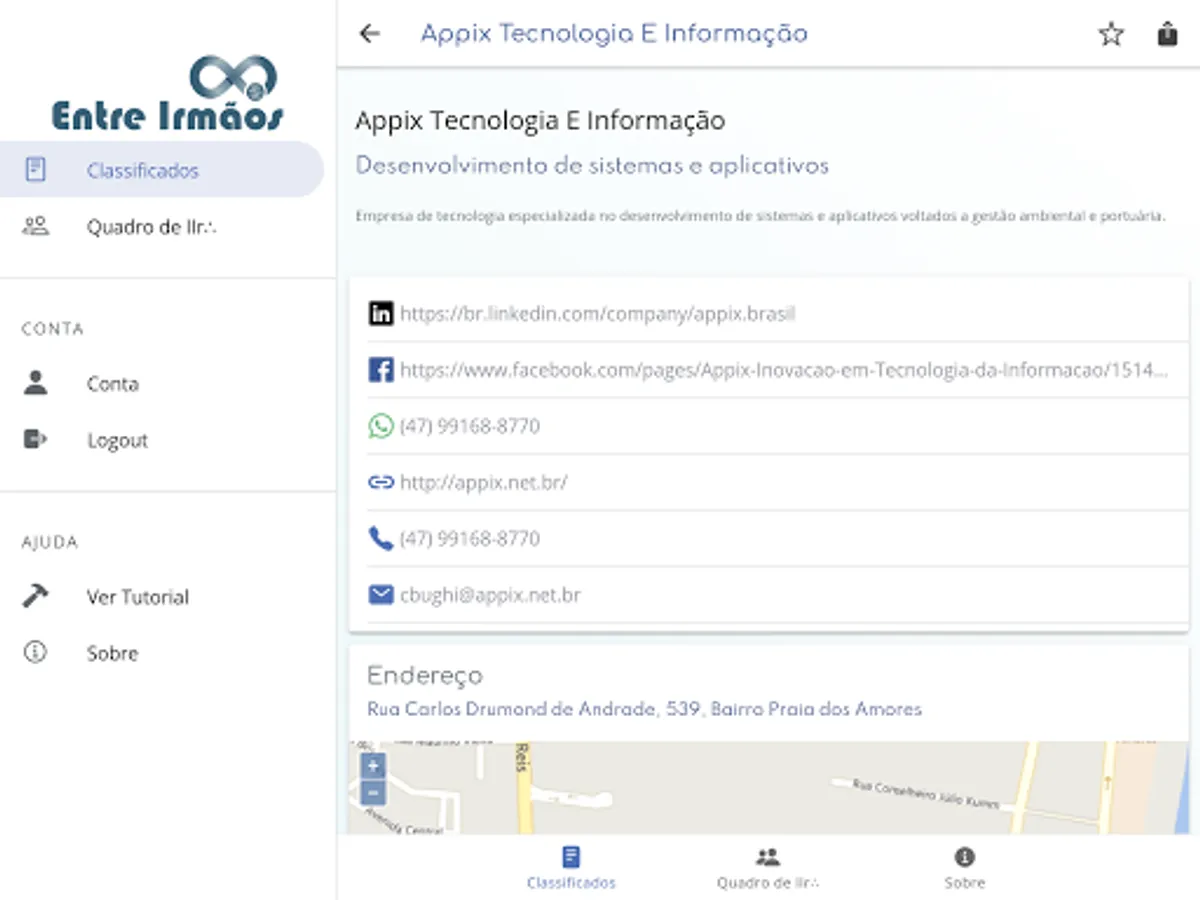
Task: Open Ver Tutorial menu item
Action: [x=162, y=597]
